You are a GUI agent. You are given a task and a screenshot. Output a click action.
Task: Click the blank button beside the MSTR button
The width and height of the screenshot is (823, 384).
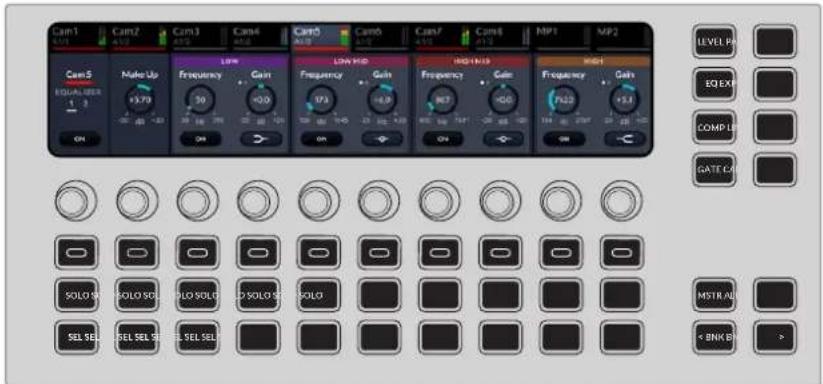(x=775, y=295)
